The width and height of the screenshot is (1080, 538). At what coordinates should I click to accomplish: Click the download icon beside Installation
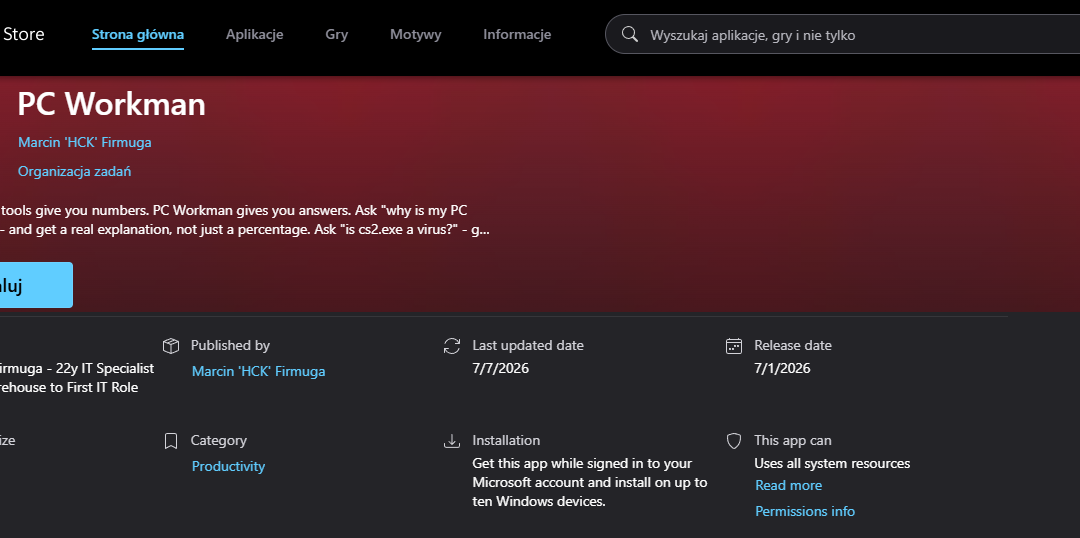(452, 441)
